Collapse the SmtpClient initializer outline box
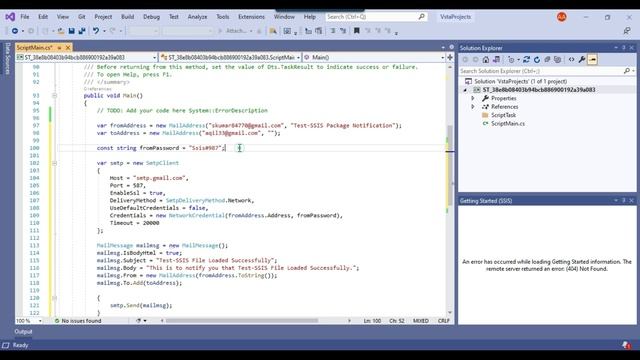 [x=54, y=163]
